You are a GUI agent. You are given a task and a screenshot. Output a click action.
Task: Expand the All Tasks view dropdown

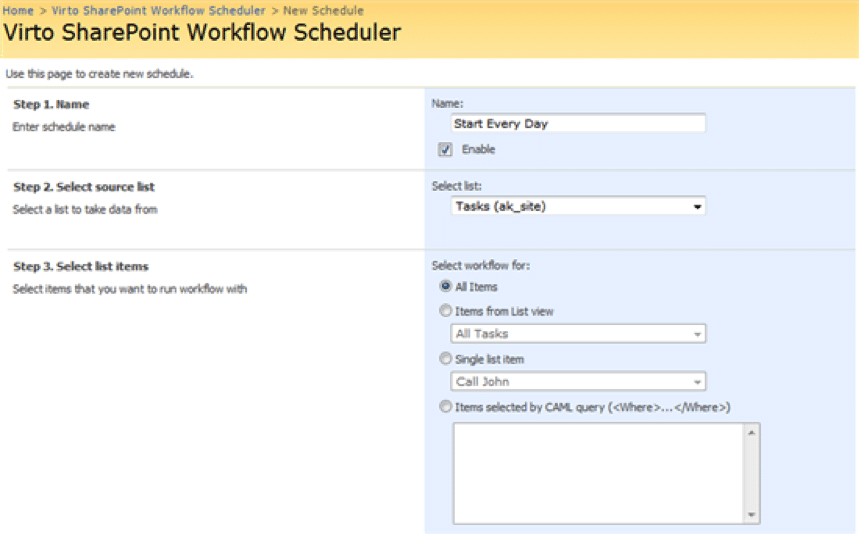coord(578,334)
